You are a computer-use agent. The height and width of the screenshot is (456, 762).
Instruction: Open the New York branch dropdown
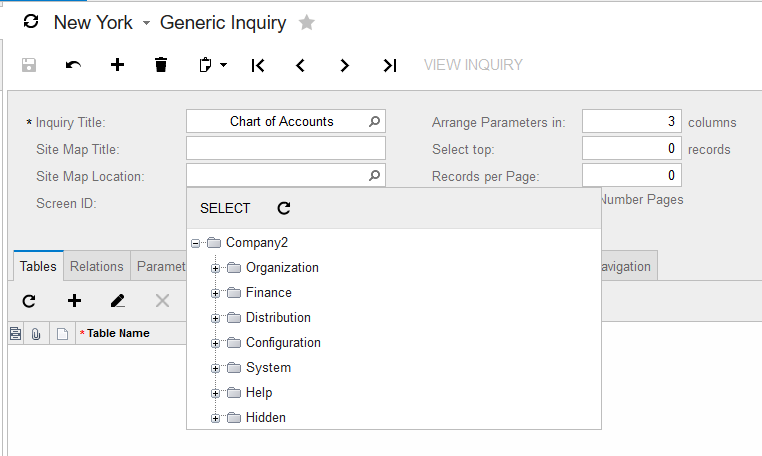(146, 23)
